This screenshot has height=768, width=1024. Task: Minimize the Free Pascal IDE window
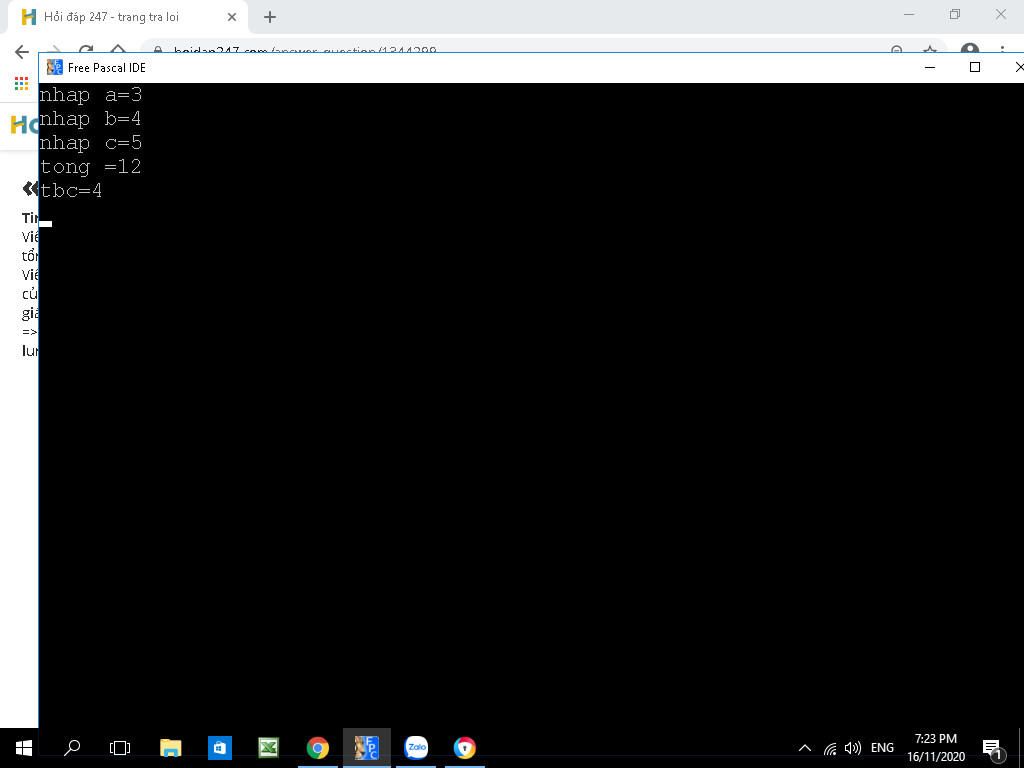click(931, 67)
